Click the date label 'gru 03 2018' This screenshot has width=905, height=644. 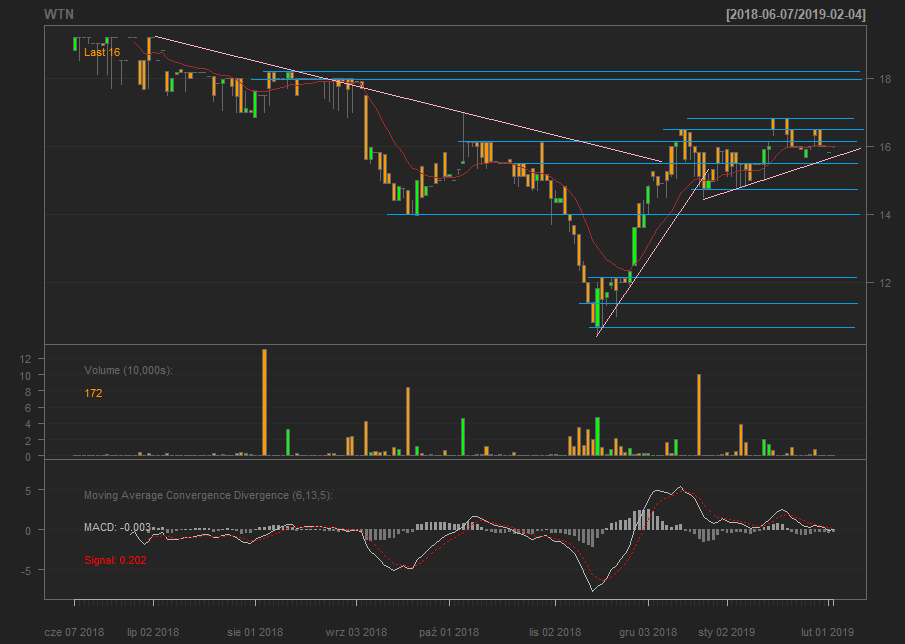(648, 632)
